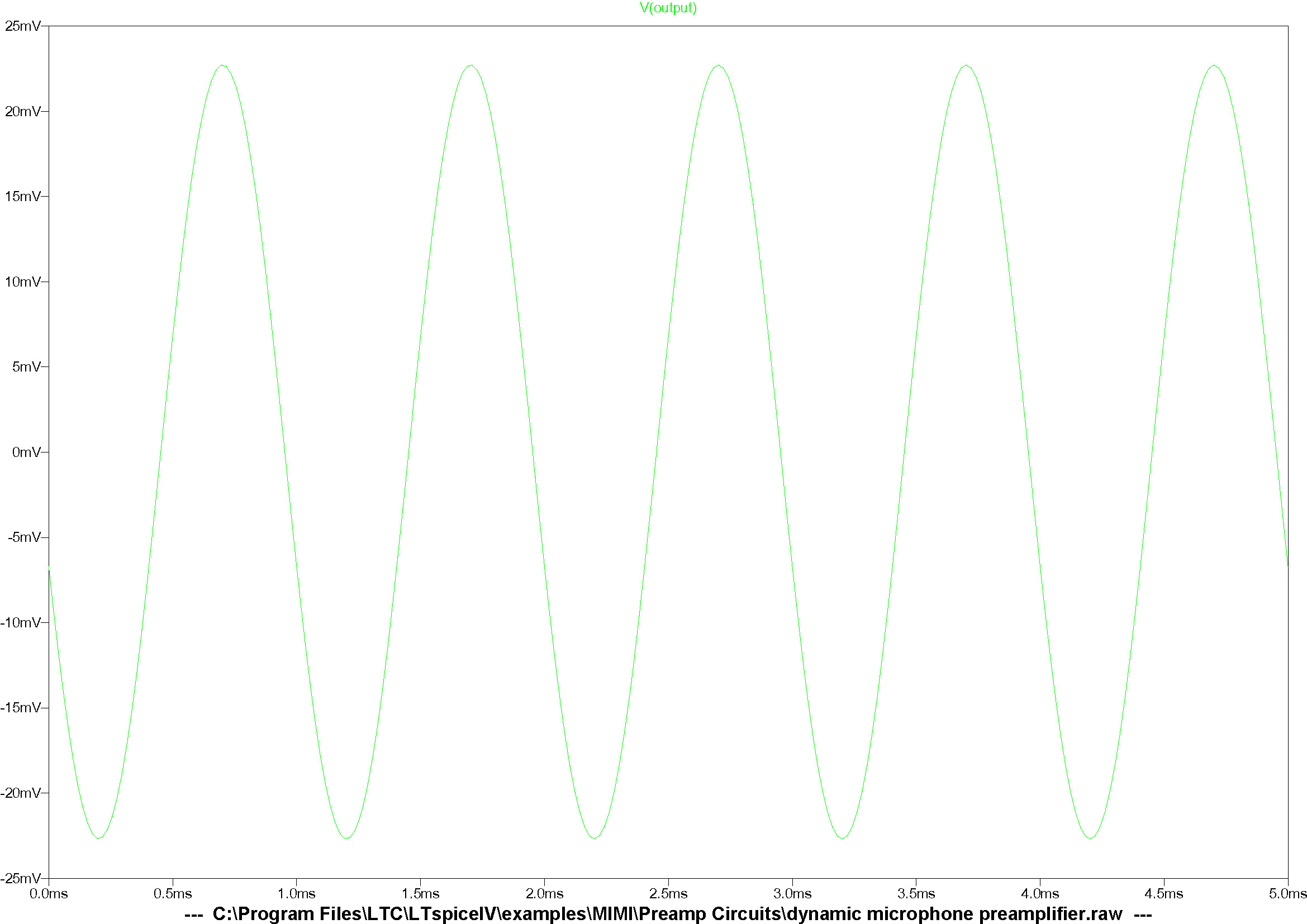Click the 25mV vertical axis label
This screenshot has width=1307, height=924.
tap(23, 26)
